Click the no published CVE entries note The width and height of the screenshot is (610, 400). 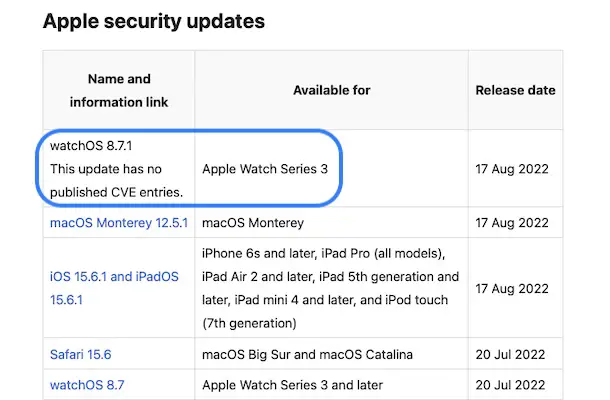(116, 180)
